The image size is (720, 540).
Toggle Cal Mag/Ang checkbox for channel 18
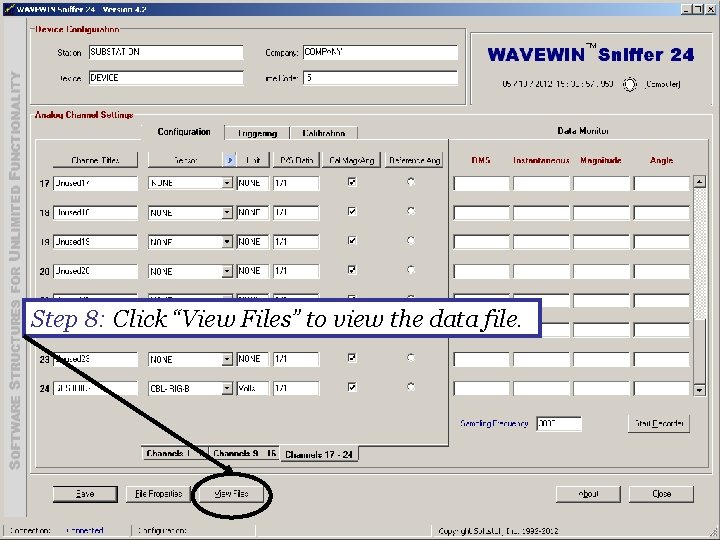352,211
